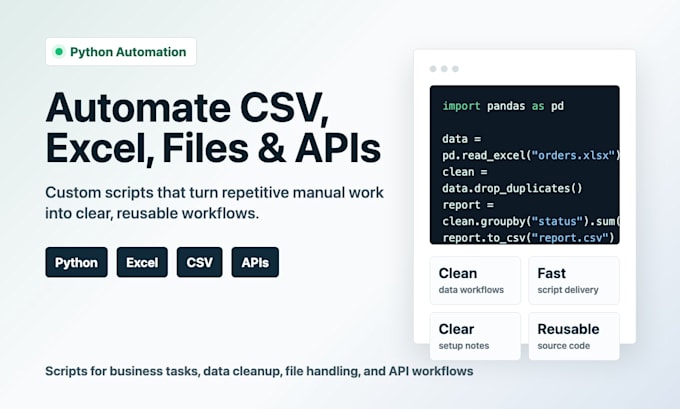Click the Reusable source code card
The width and height of the screenshot is (680, 409).
coord(574,336)
